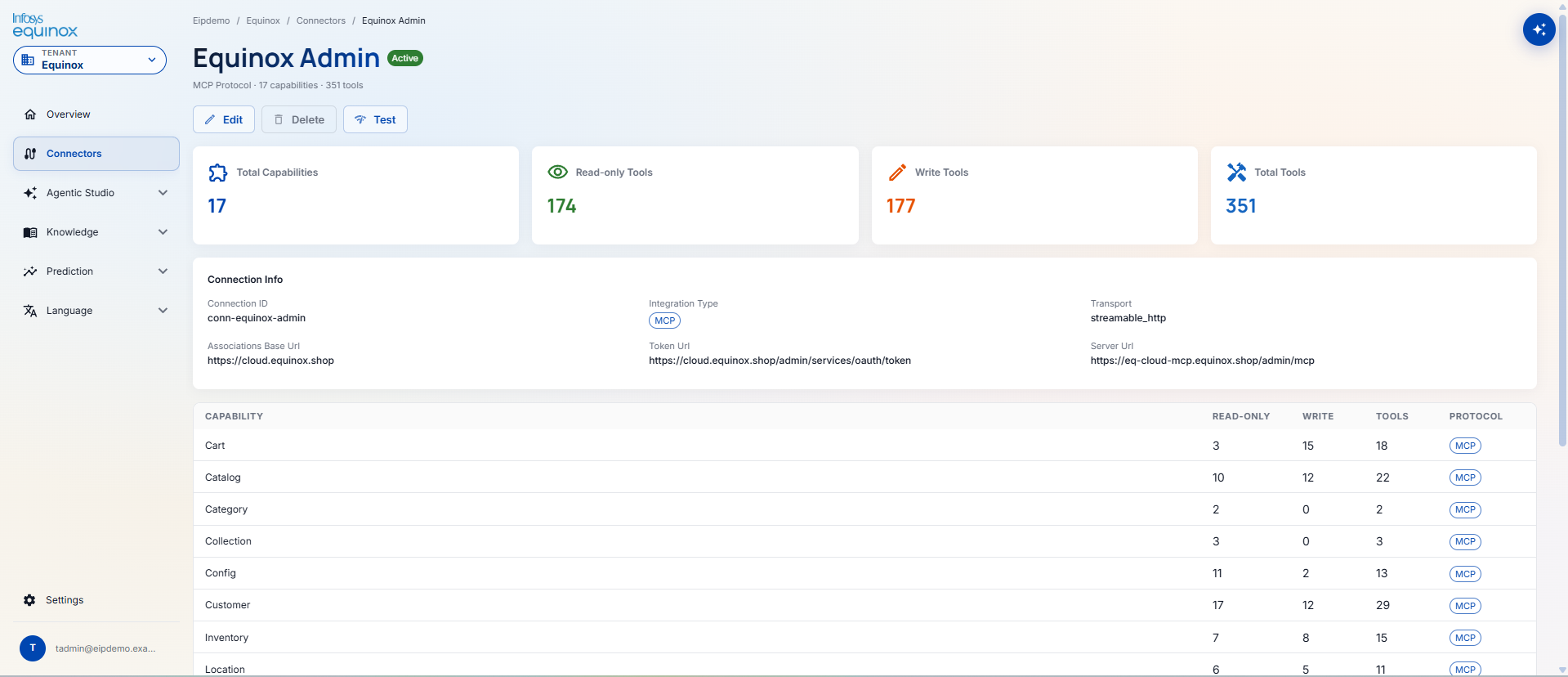Click the Infosys Equinox logo
Viewport: 1568px width, 677px height.
tap(45, 25)
